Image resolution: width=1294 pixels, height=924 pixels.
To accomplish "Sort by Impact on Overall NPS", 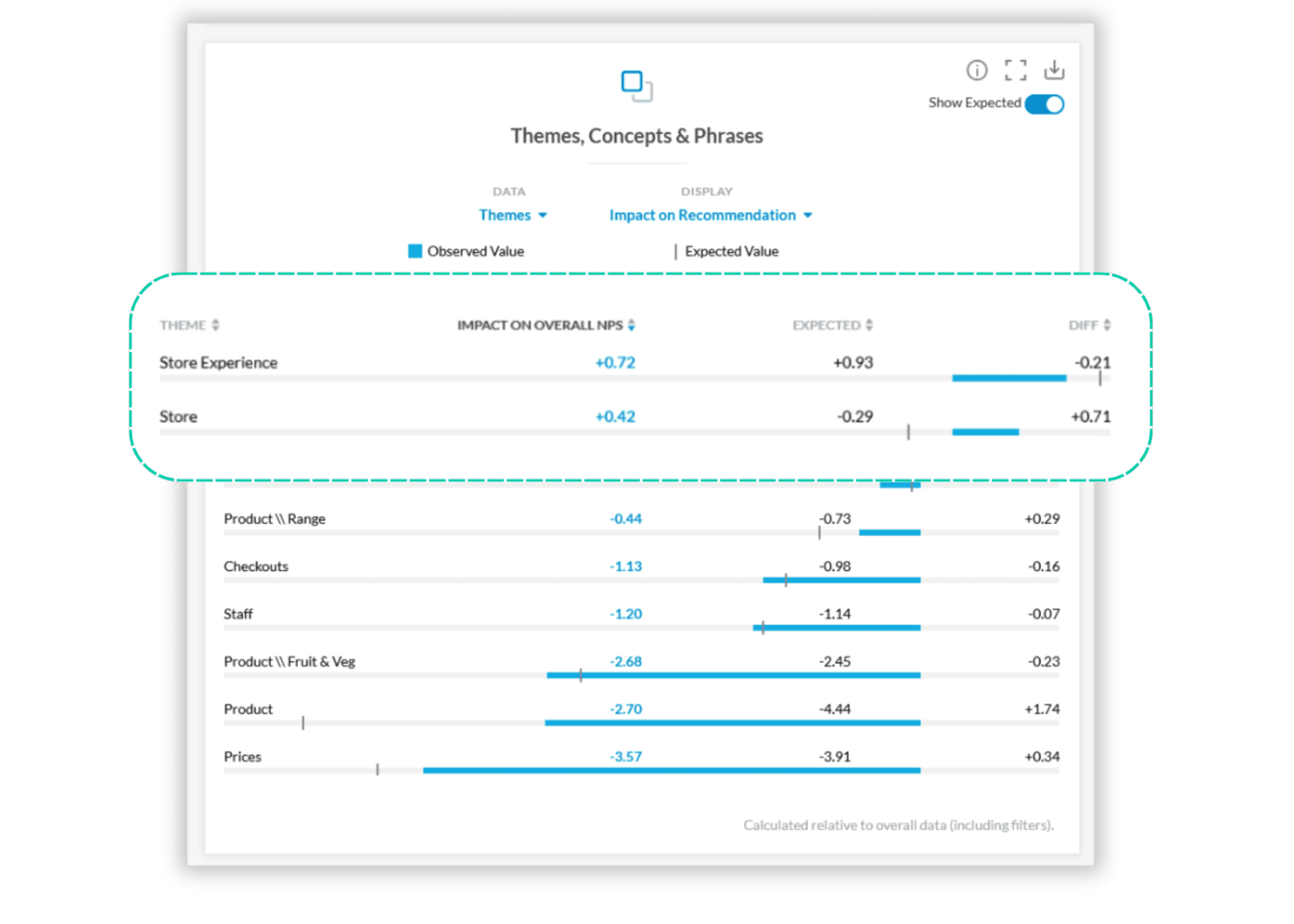I will [x=631, y=325].
